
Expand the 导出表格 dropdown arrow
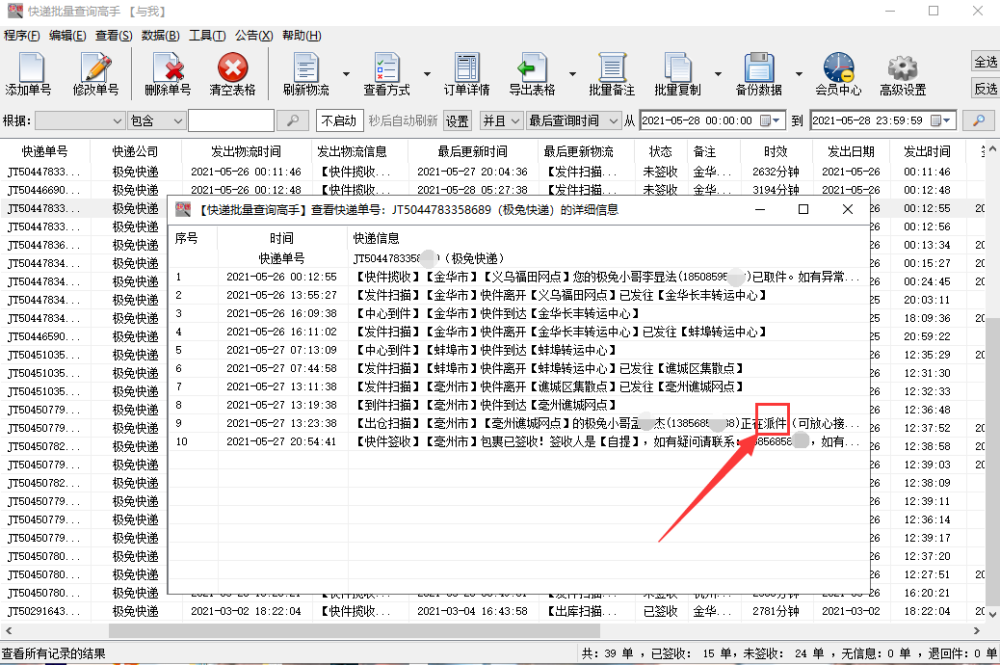572,75
